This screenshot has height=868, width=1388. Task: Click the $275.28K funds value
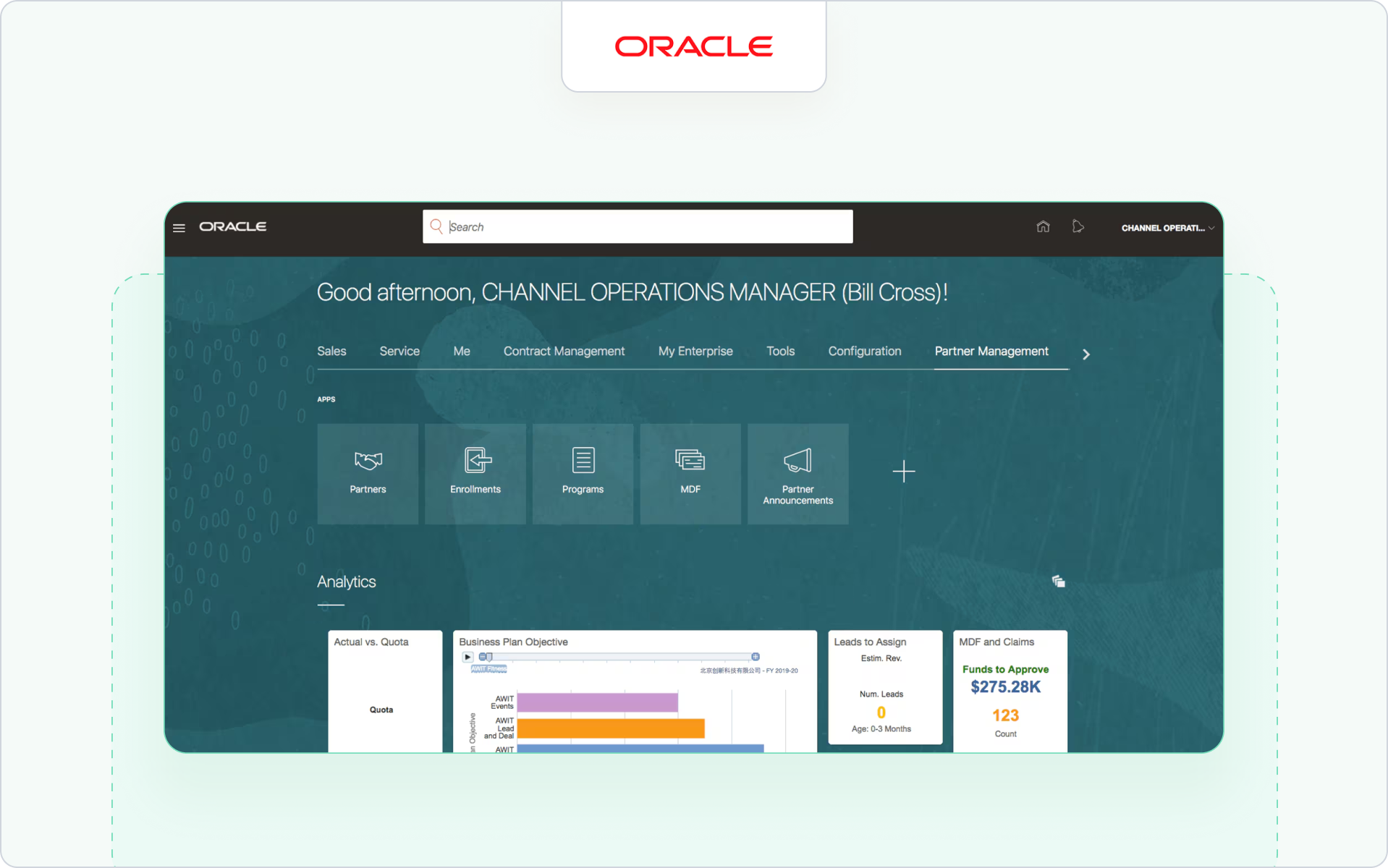1005,686
